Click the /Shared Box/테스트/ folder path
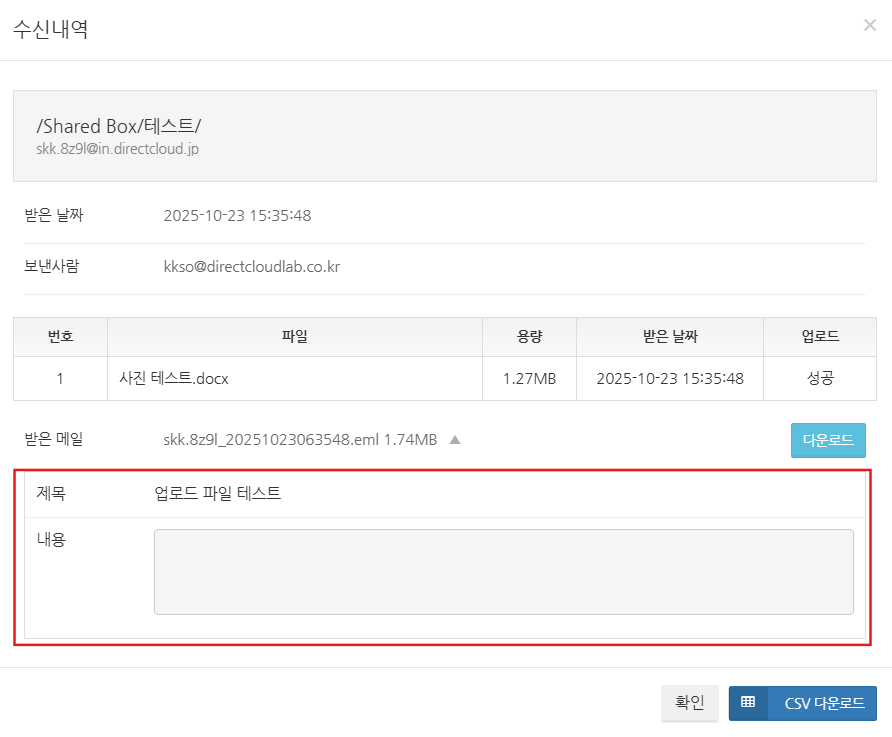 (x=119, y=126)
